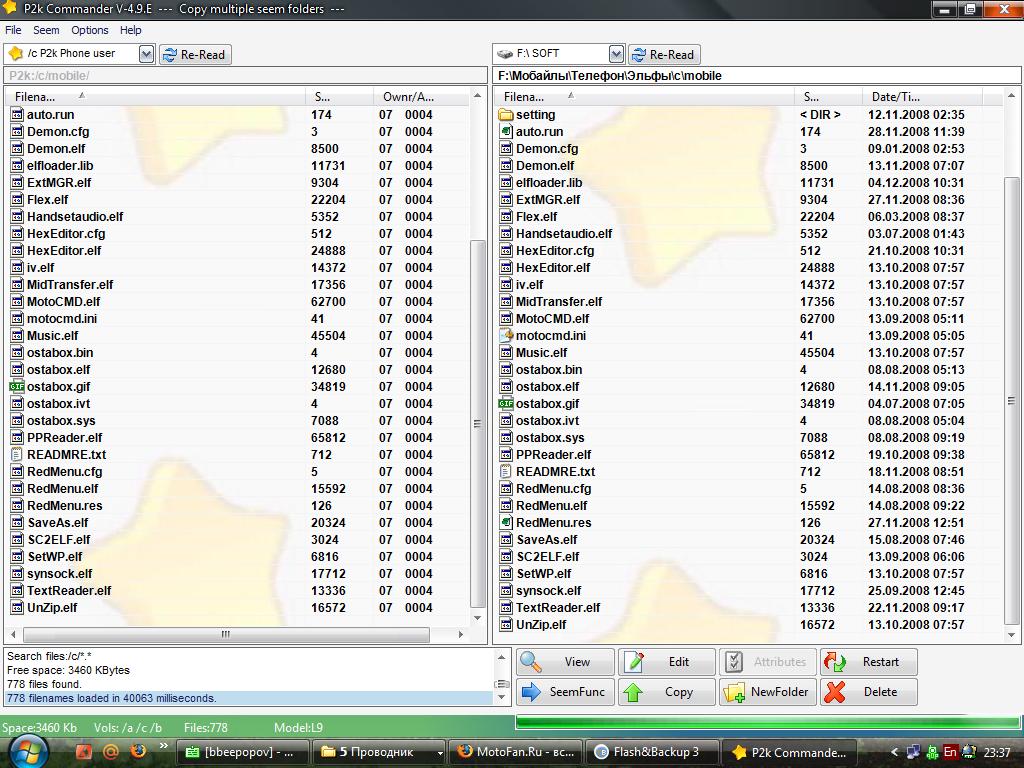Click the ostabox.gif GIF icon in the F: panel
This screenshot has width=1024, height=768.
point(505,404)
